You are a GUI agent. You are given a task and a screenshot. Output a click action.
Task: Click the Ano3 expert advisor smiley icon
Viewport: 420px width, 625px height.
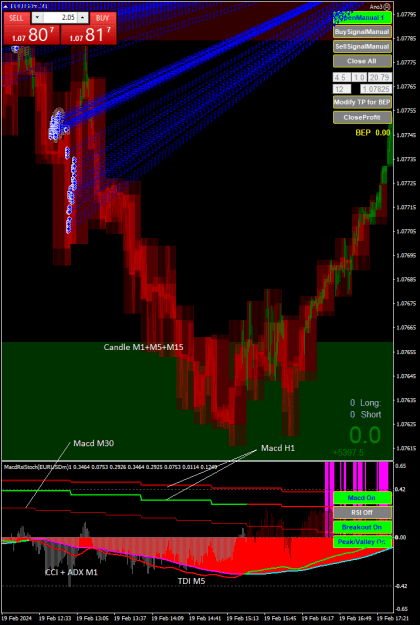(388, 7)
